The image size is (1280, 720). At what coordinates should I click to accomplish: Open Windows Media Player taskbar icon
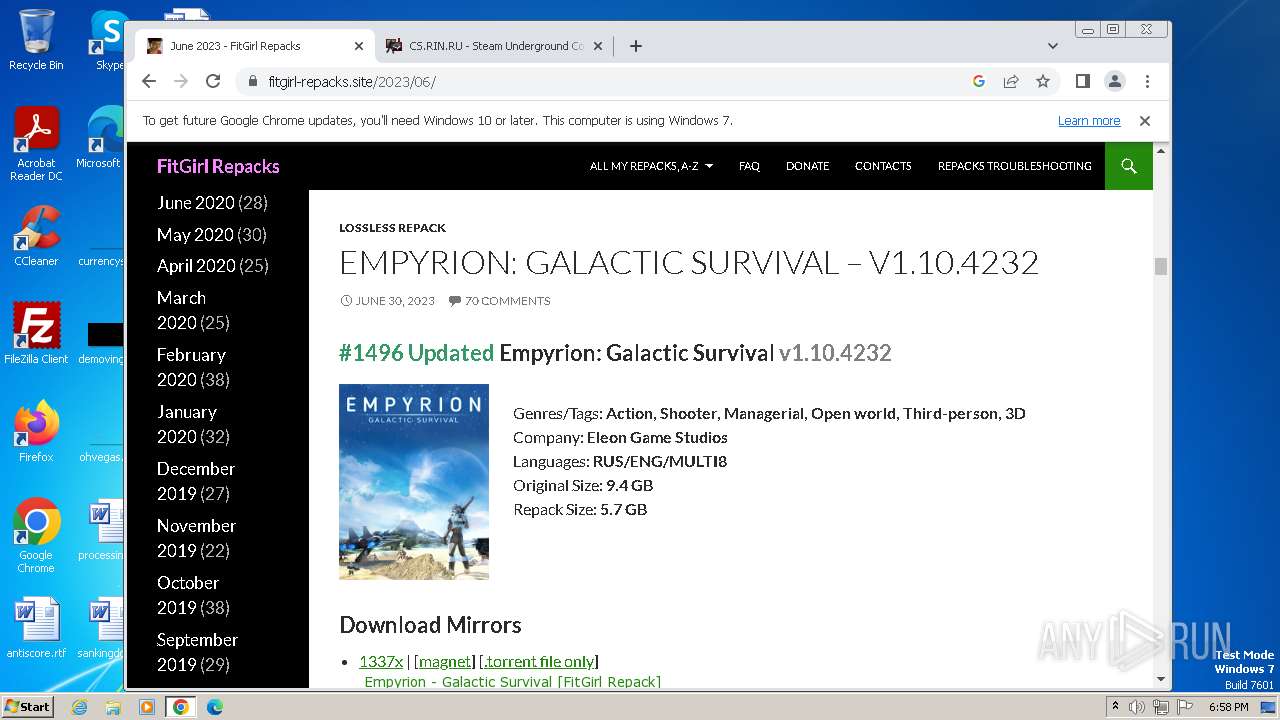coord(147,707)
